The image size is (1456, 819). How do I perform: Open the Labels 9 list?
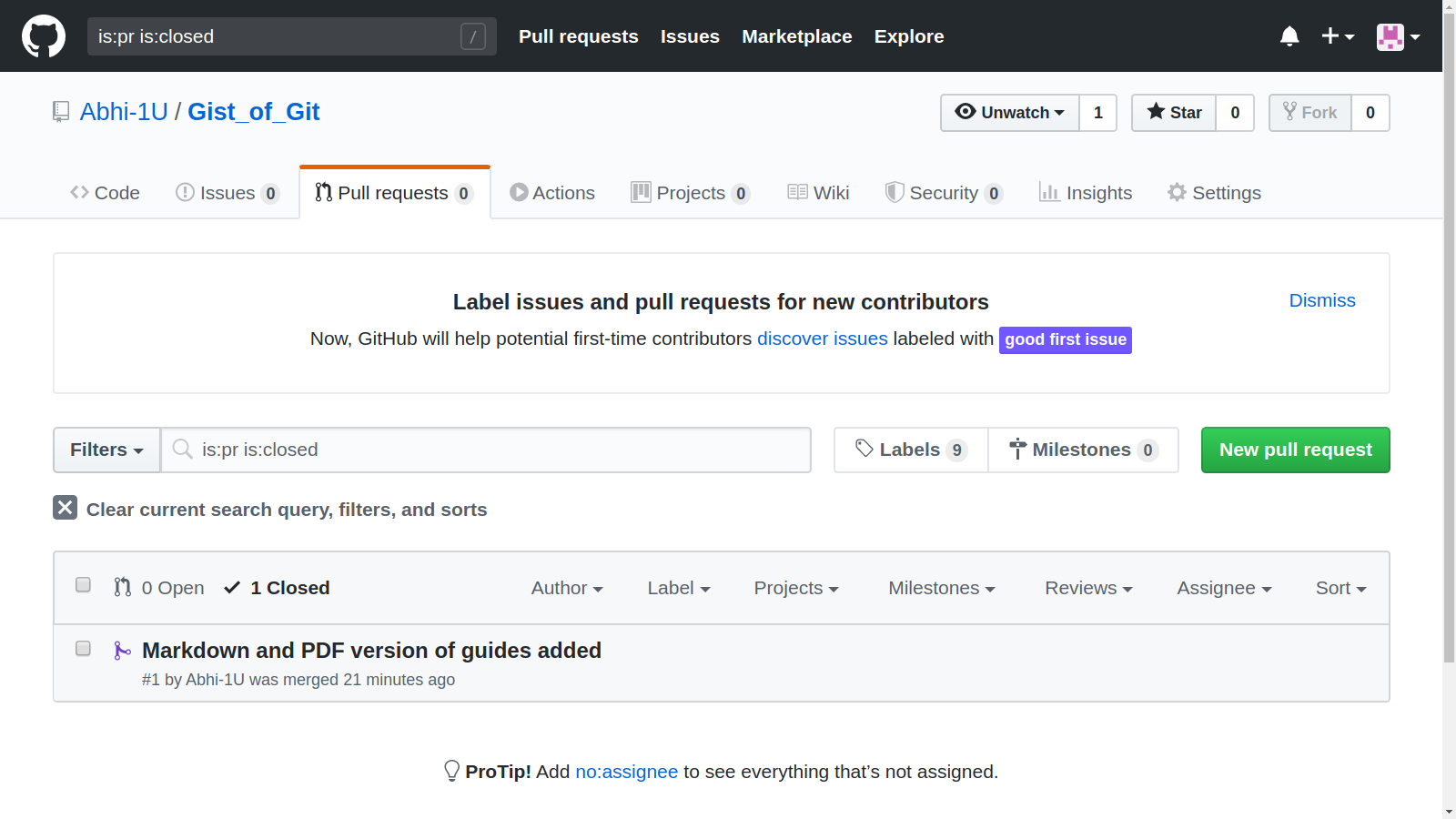tap(911, 450)
